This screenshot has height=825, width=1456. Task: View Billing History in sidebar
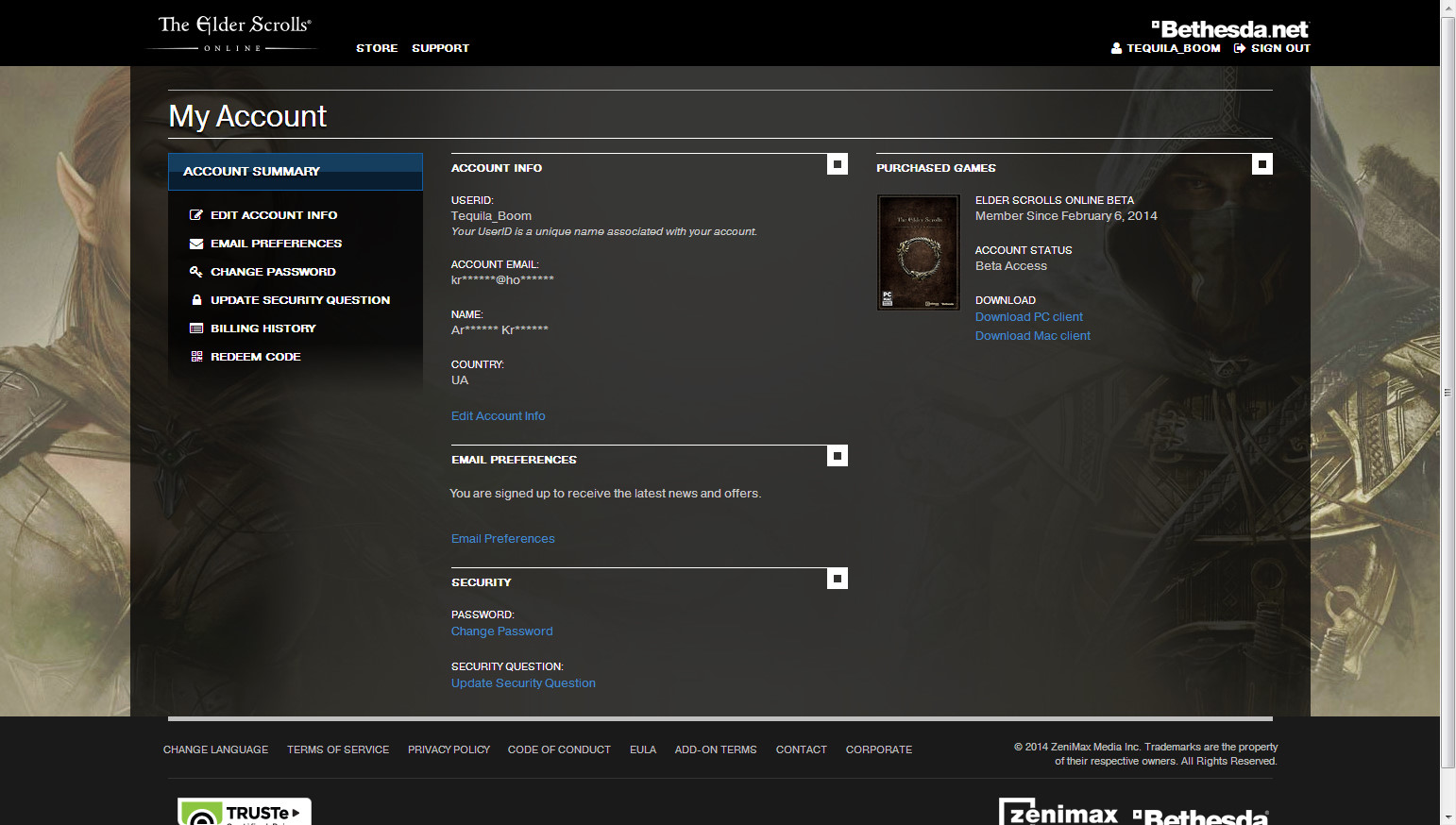262,328
